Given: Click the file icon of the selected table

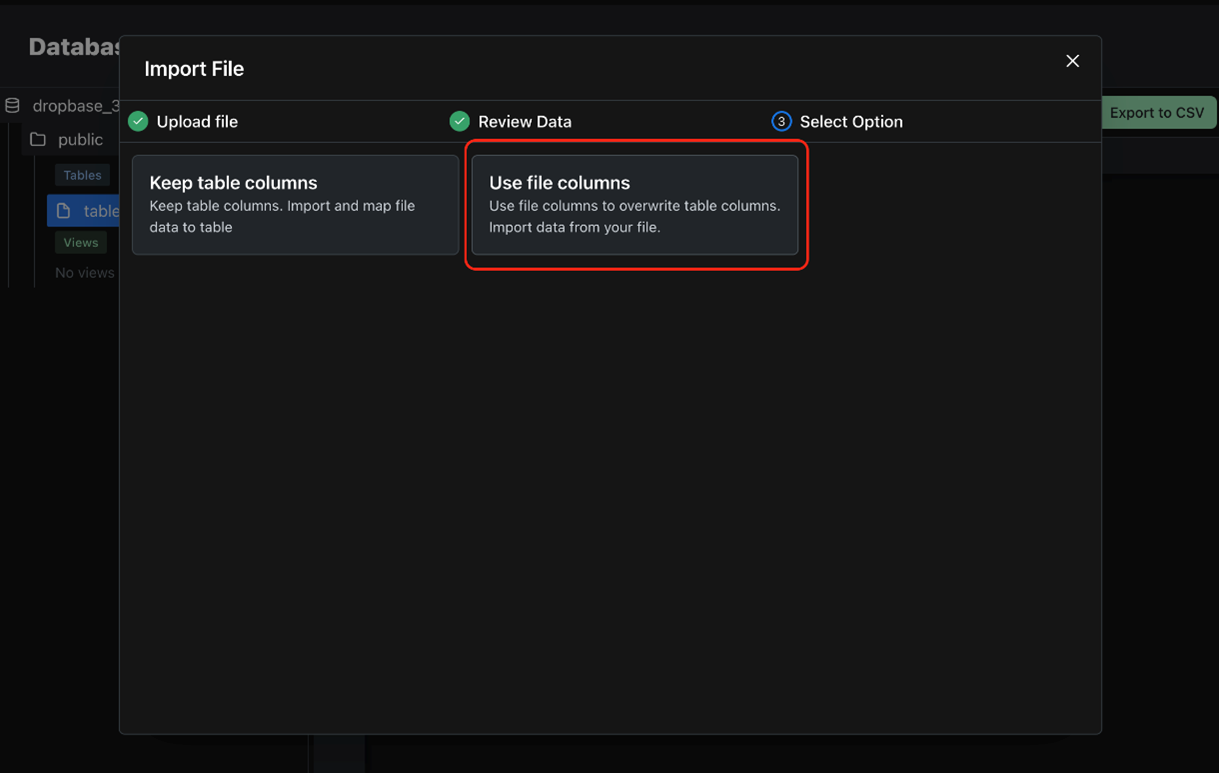Looking at the screenshot, I should [x=63, y=211].
